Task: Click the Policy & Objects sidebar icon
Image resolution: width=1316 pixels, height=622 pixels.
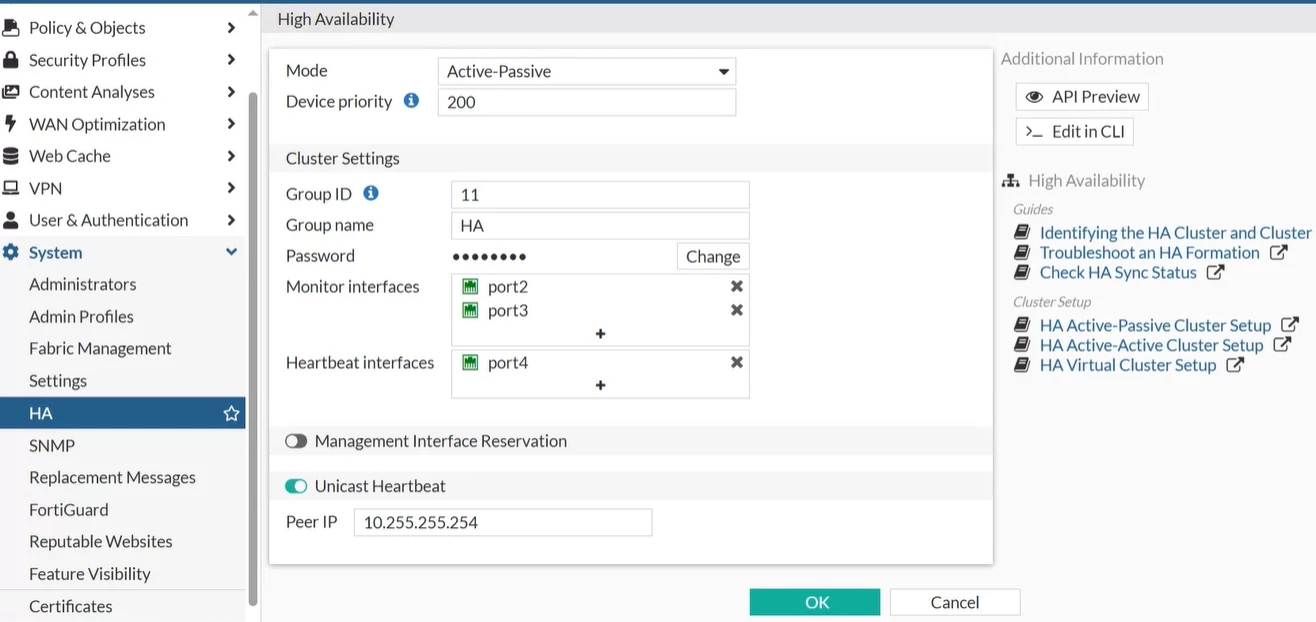Action: pos(11,28)
